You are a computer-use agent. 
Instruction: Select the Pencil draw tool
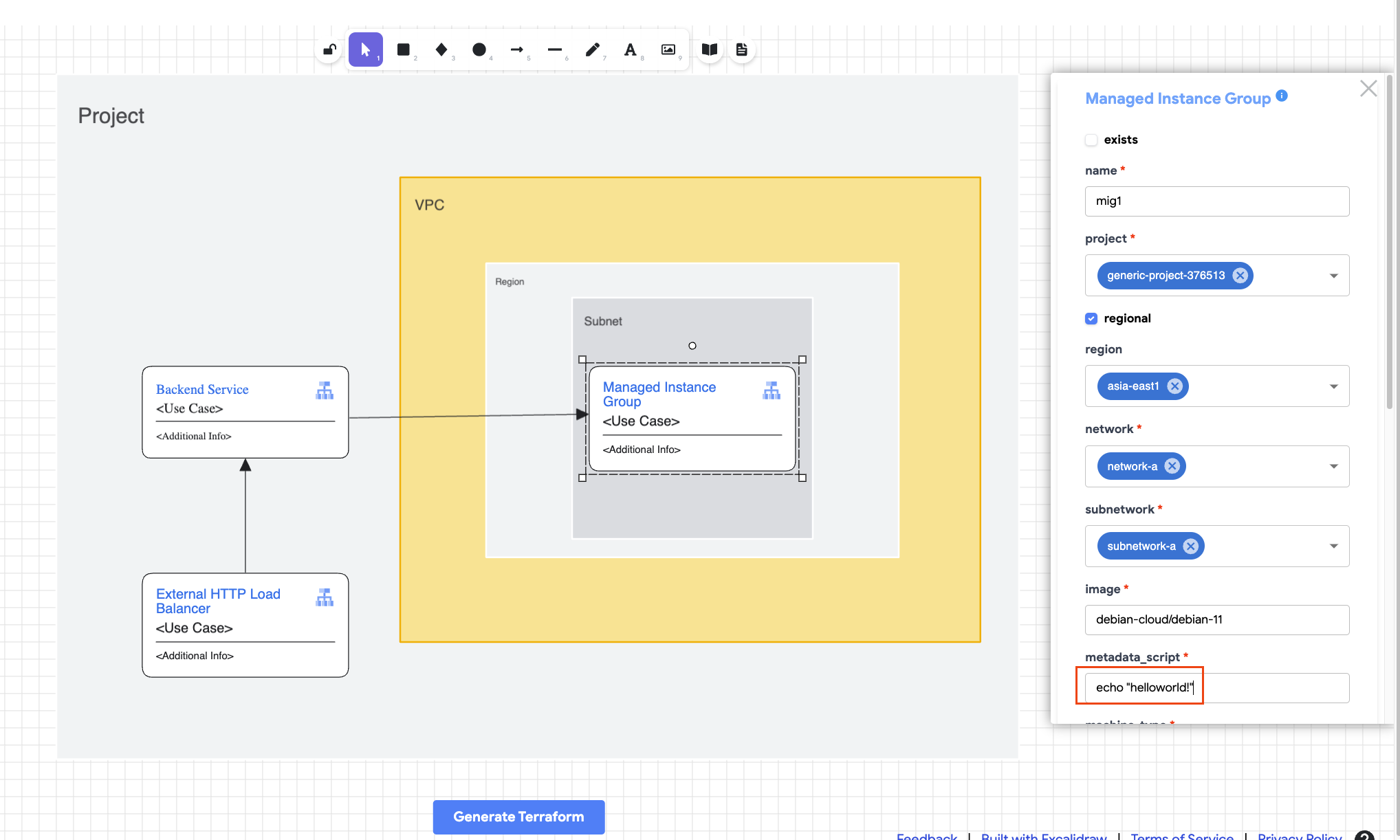coord(592,49)
